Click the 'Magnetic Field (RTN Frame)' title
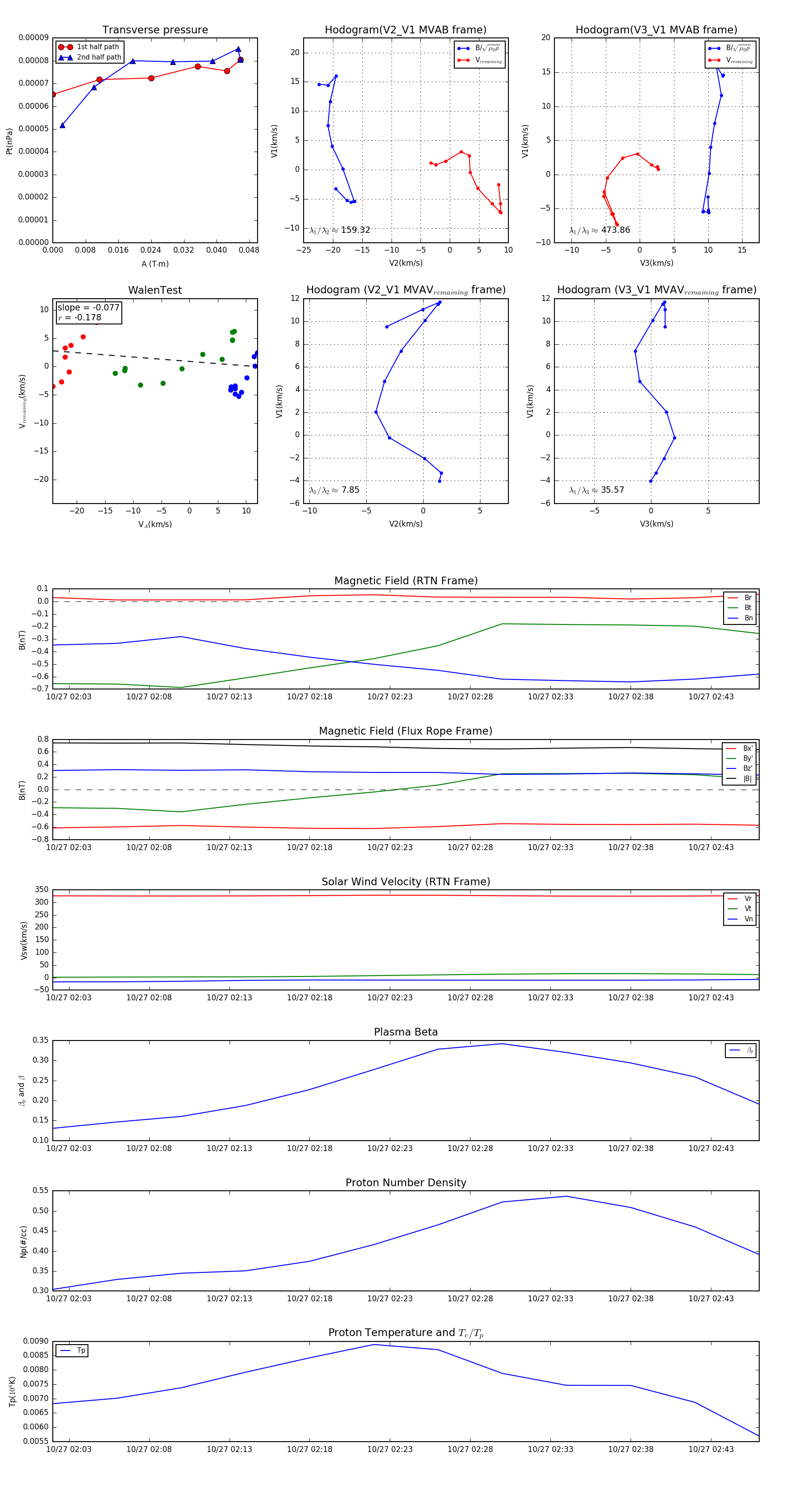This screenshot has width=812, height=1489. [x=406, y=581]
